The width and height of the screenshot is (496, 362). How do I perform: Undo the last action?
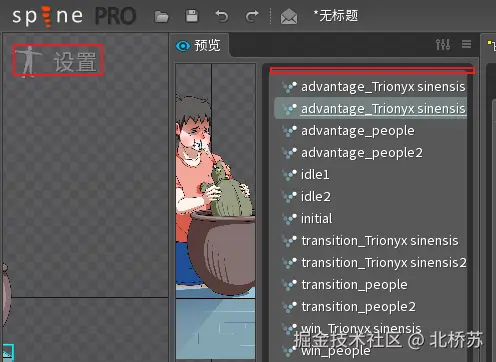pyautogui.click(x=222, y=16)
